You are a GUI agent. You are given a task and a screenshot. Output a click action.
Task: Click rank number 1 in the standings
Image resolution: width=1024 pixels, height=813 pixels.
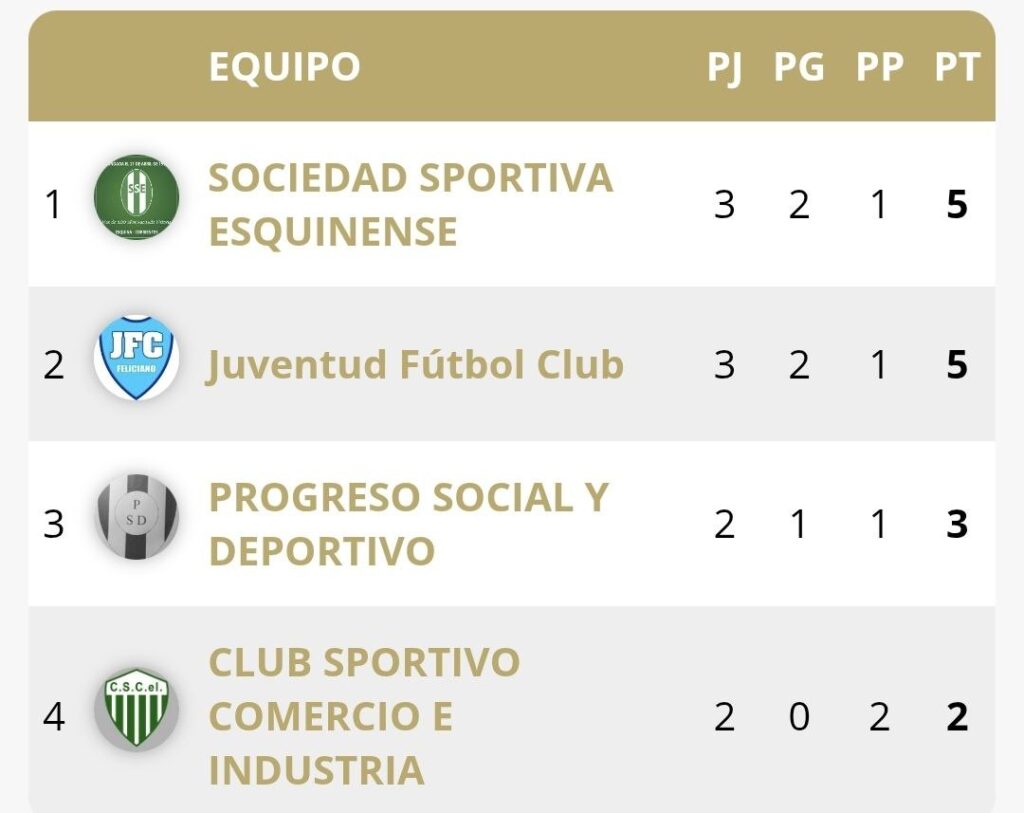coord(53,205)
